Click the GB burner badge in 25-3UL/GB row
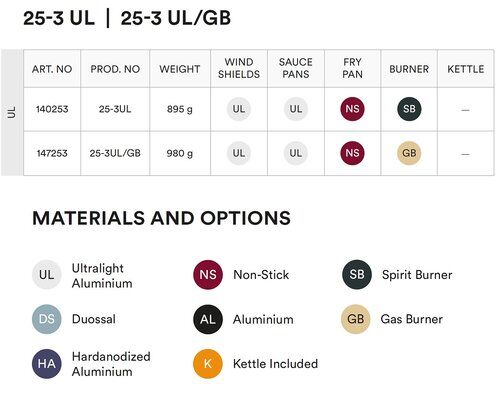 (x=409, y=153)
